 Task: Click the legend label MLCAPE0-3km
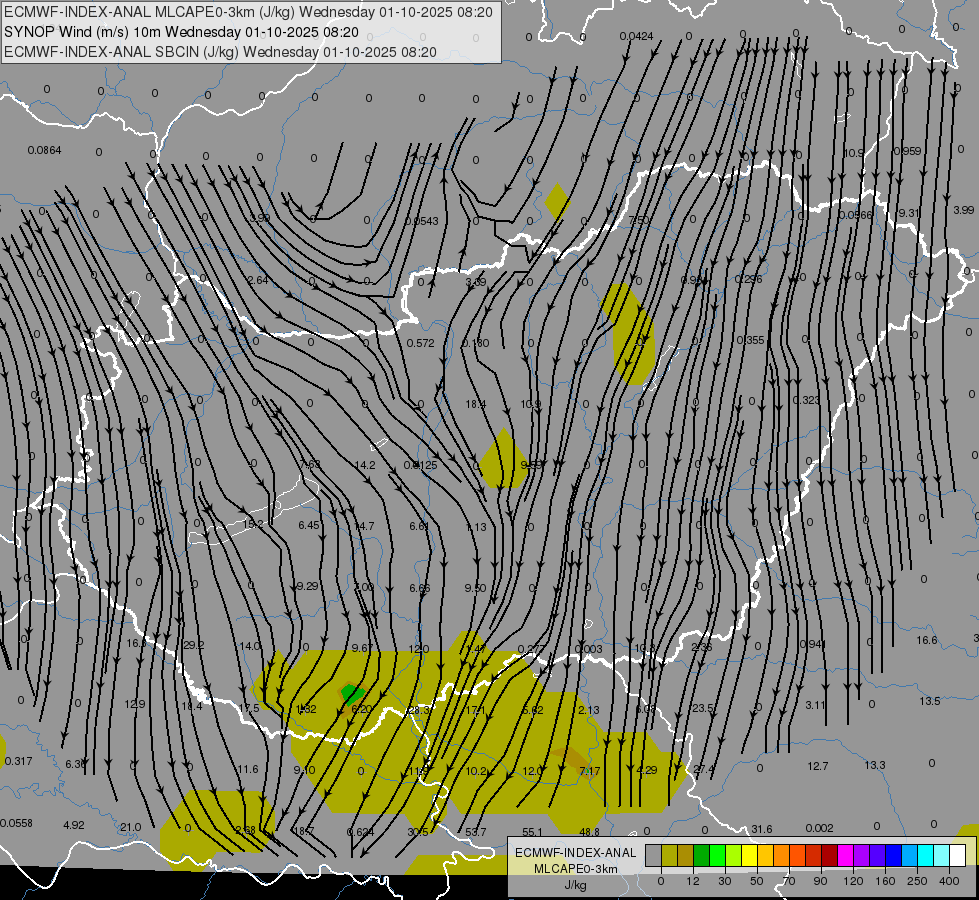(576, 869)
